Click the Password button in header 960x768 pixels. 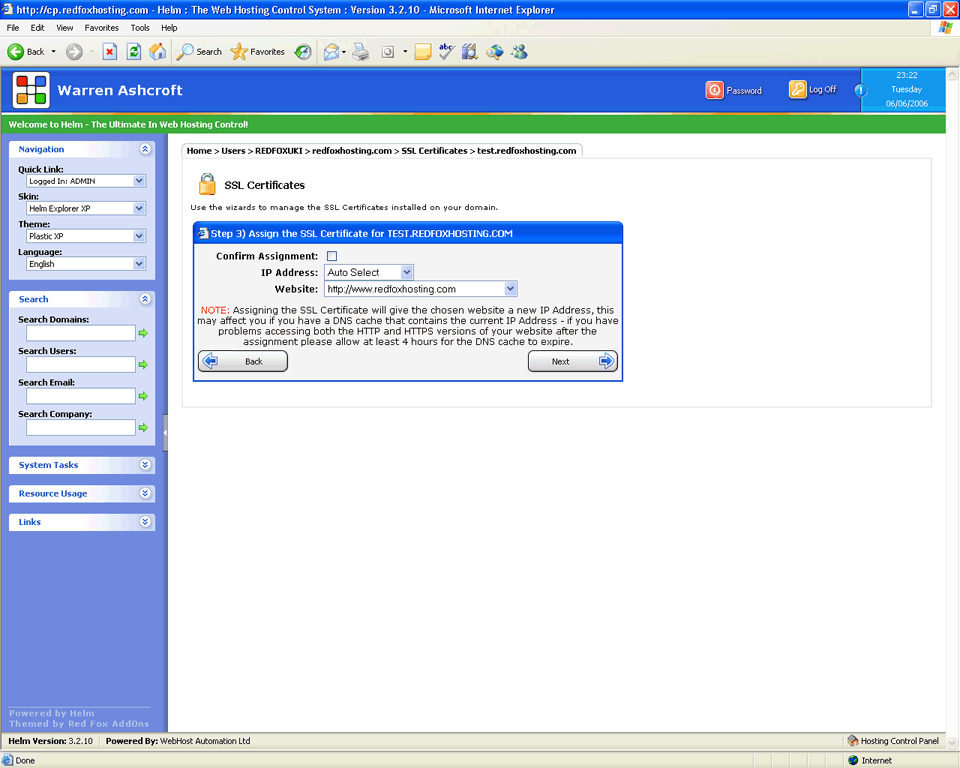pos(734,90)
